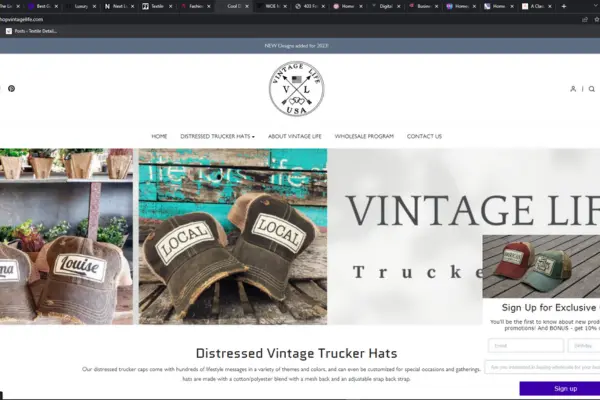
Task: Click the Vintage Life USA logo
Action: coord(296,89)
